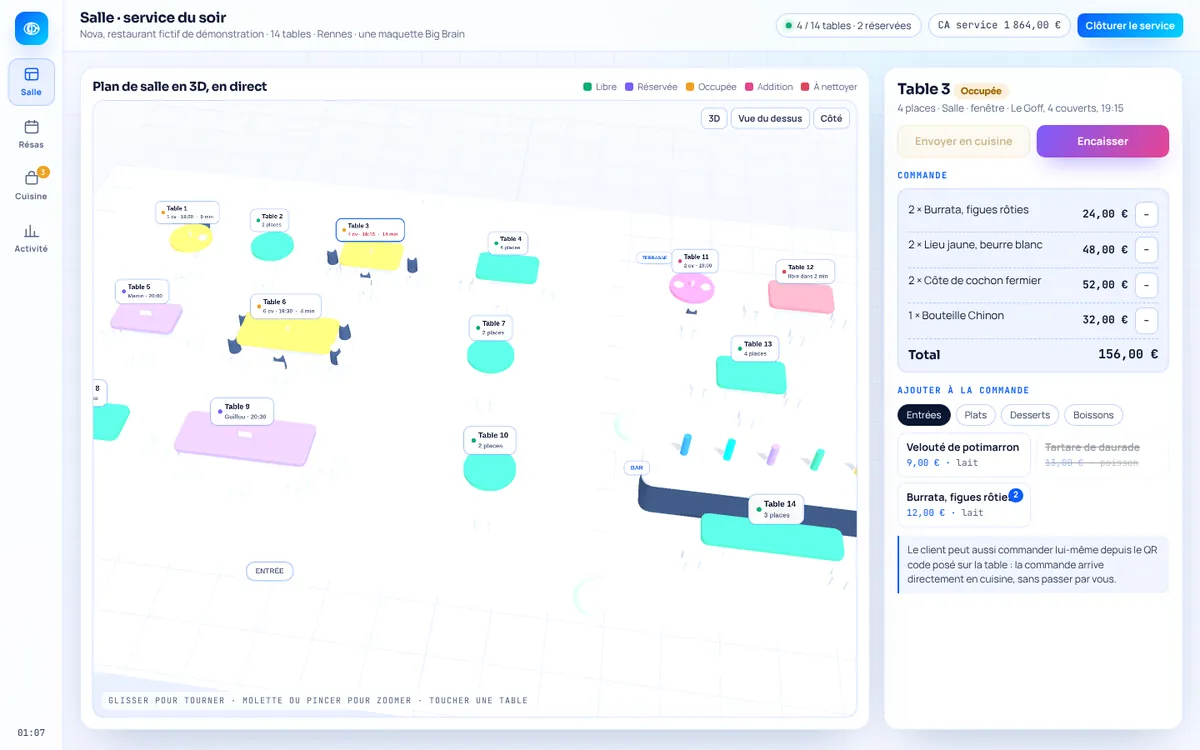
Task: Switch to Vue du dessus view
Action: coord(770,118)
